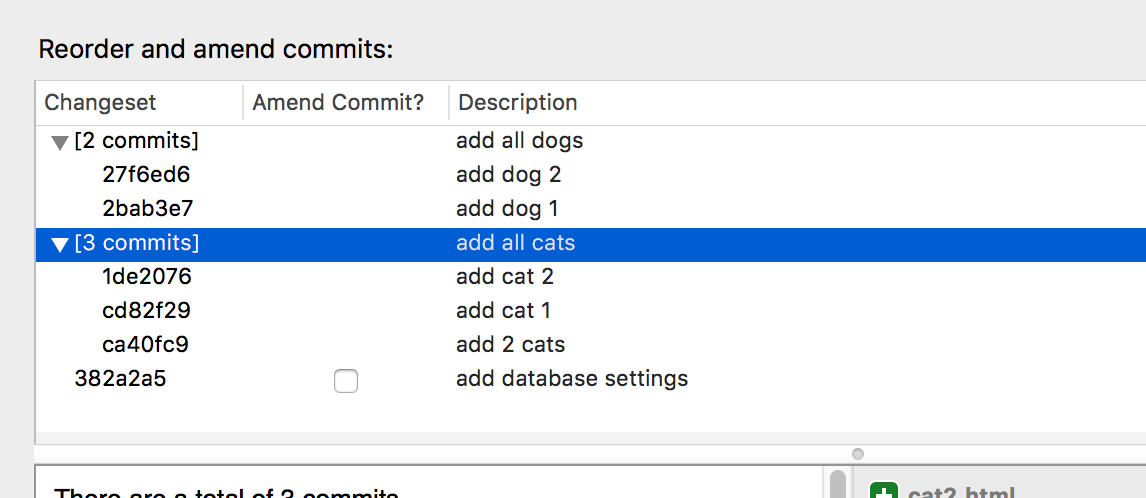Click the 'add dog 2' description
Screen dimensions: 1146x498
(508, 175)
